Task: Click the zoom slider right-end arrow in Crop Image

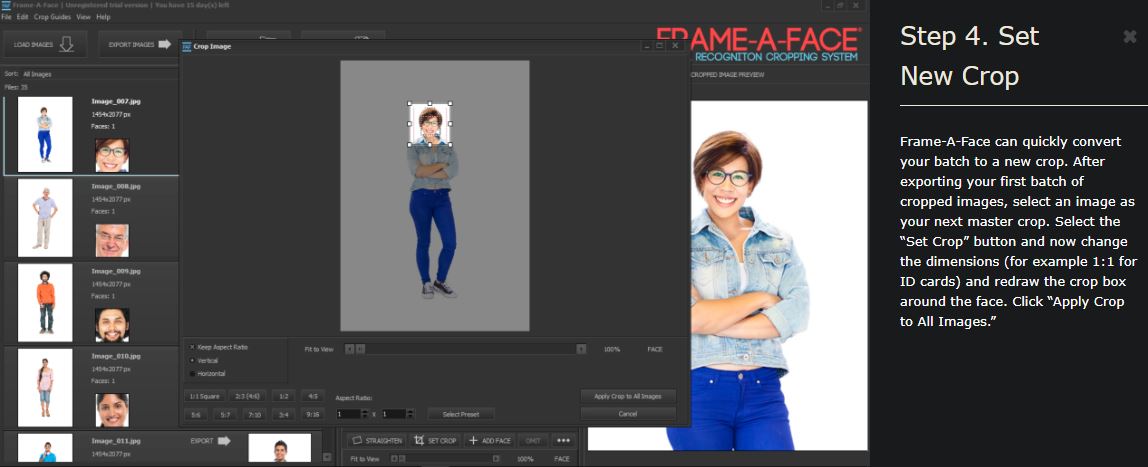Action: [581, 349]
